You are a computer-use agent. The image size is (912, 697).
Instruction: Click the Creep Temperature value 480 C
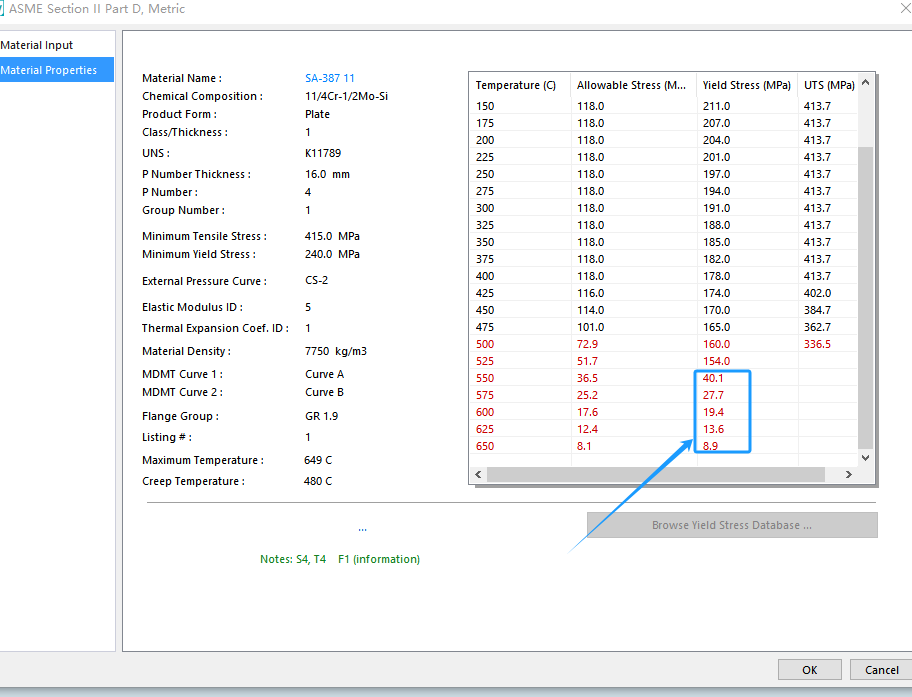[318, 481]
